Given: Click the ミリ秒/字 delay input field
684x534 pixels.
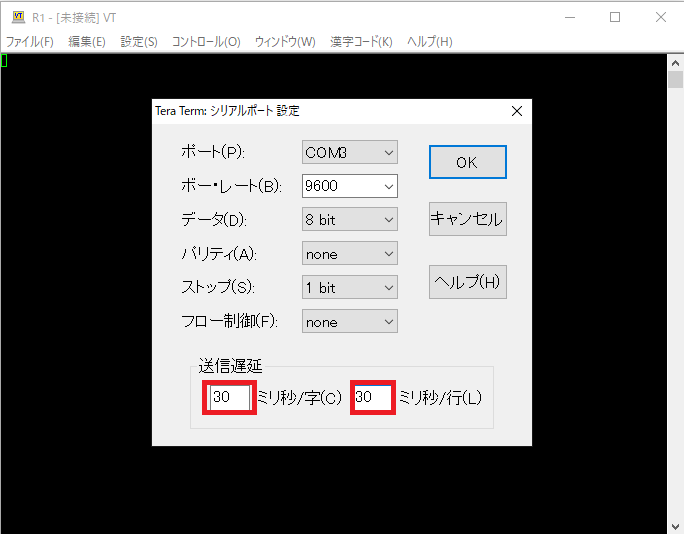Looking at the screenshot, I should pos(229,397).
